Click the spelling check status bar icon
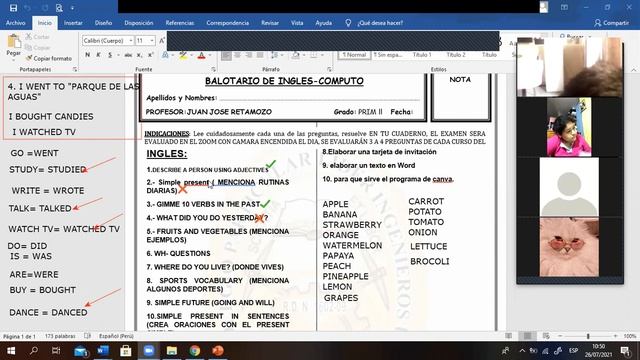Screen dimensions: 640x360 point(87,336)
